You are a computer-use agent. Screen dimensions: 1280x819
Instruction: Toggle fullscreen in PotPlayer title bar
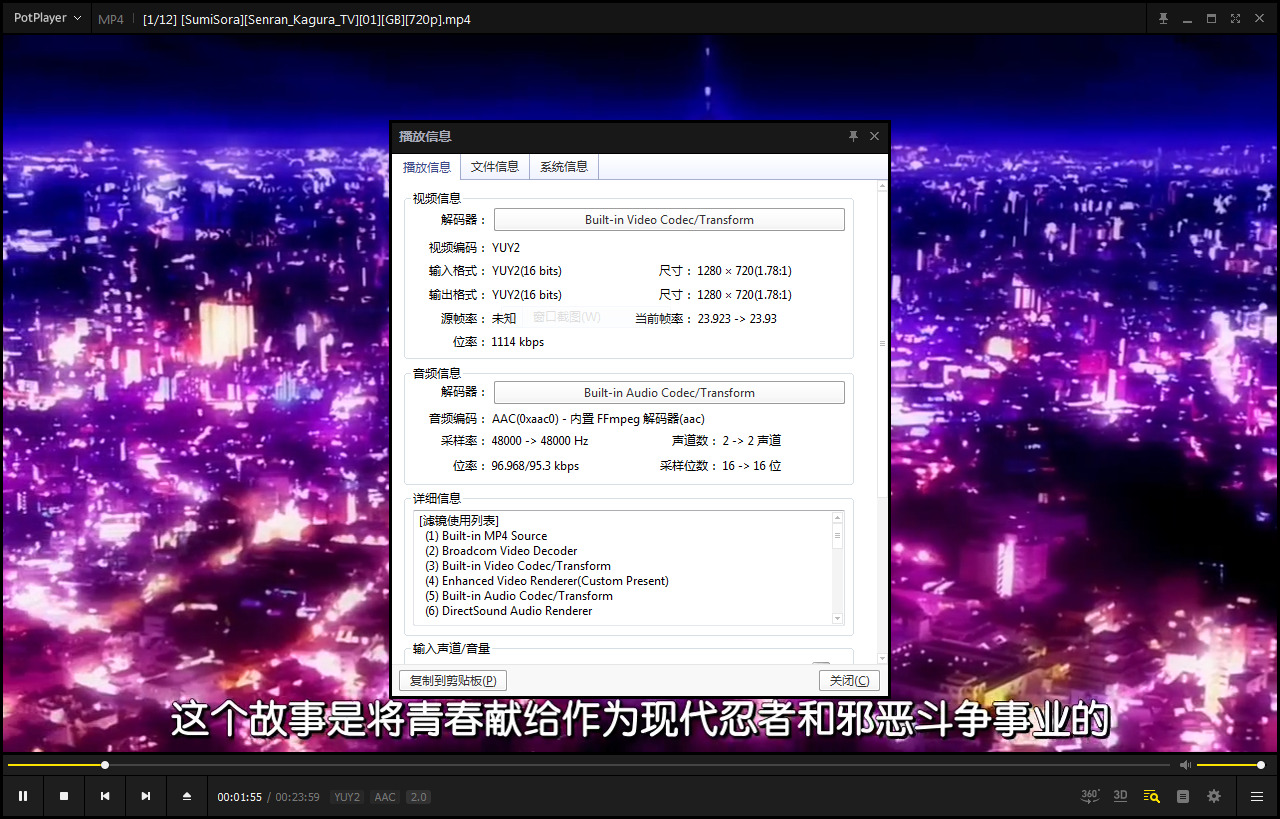pyautogui.click(x=1235, y=19)
